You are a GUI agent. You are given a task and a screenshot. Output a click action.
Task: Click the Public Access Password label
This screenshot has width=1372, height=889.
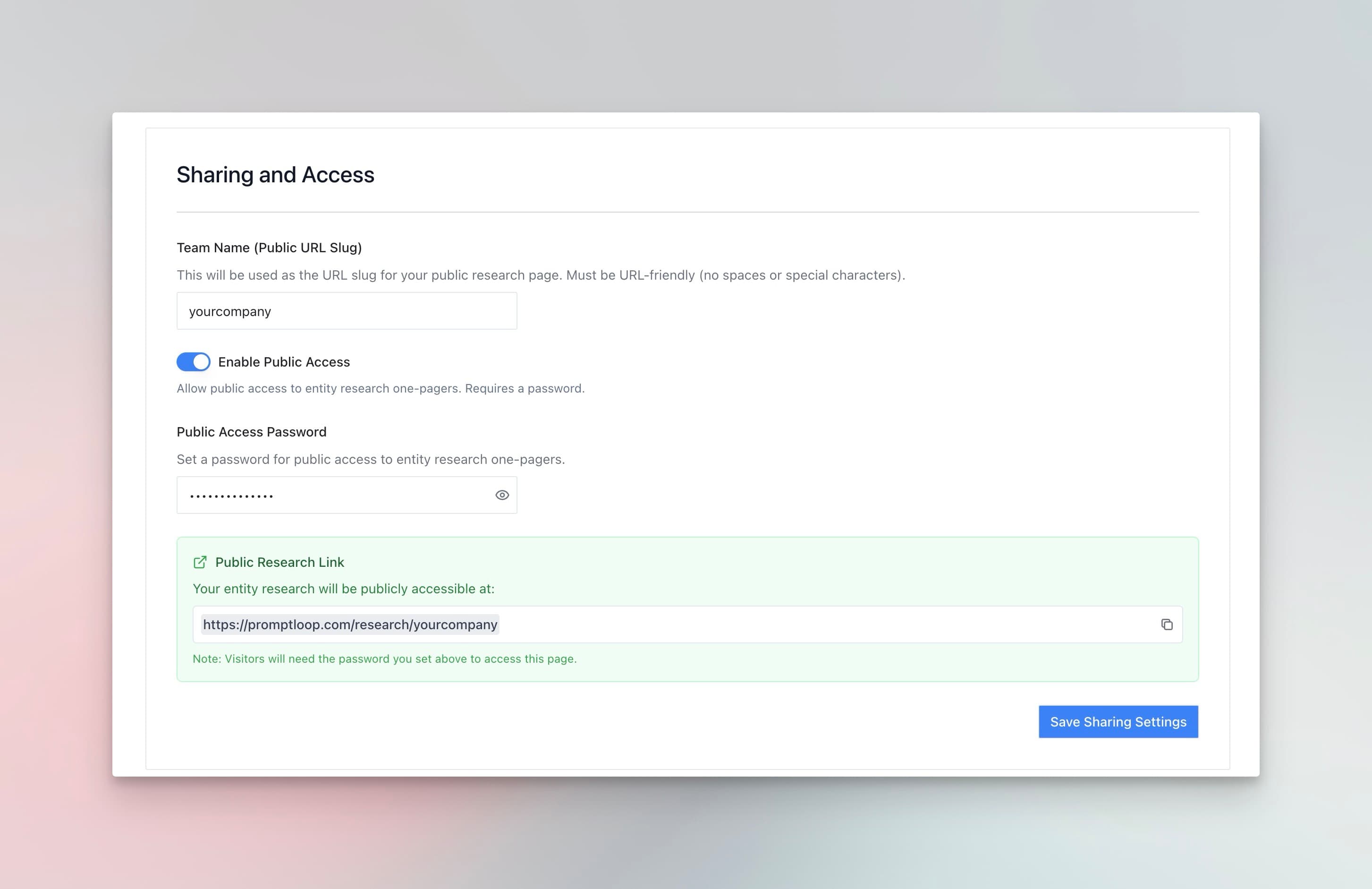[x=251, y=432]
